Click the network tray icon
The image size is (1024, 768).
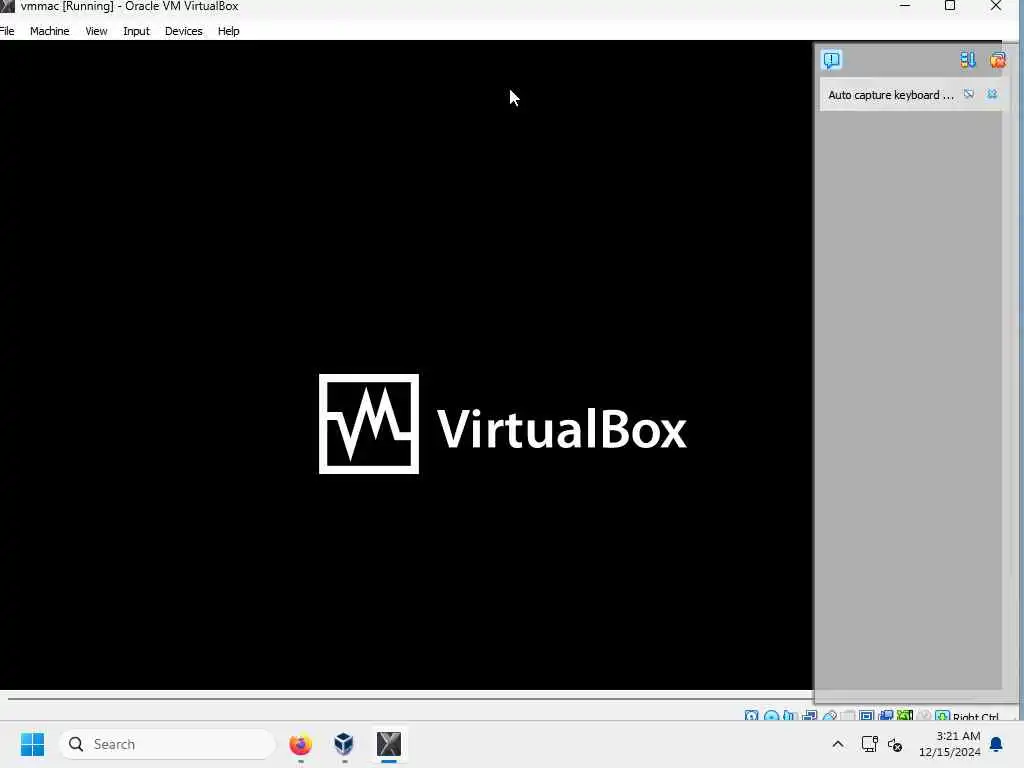(869, 744)
